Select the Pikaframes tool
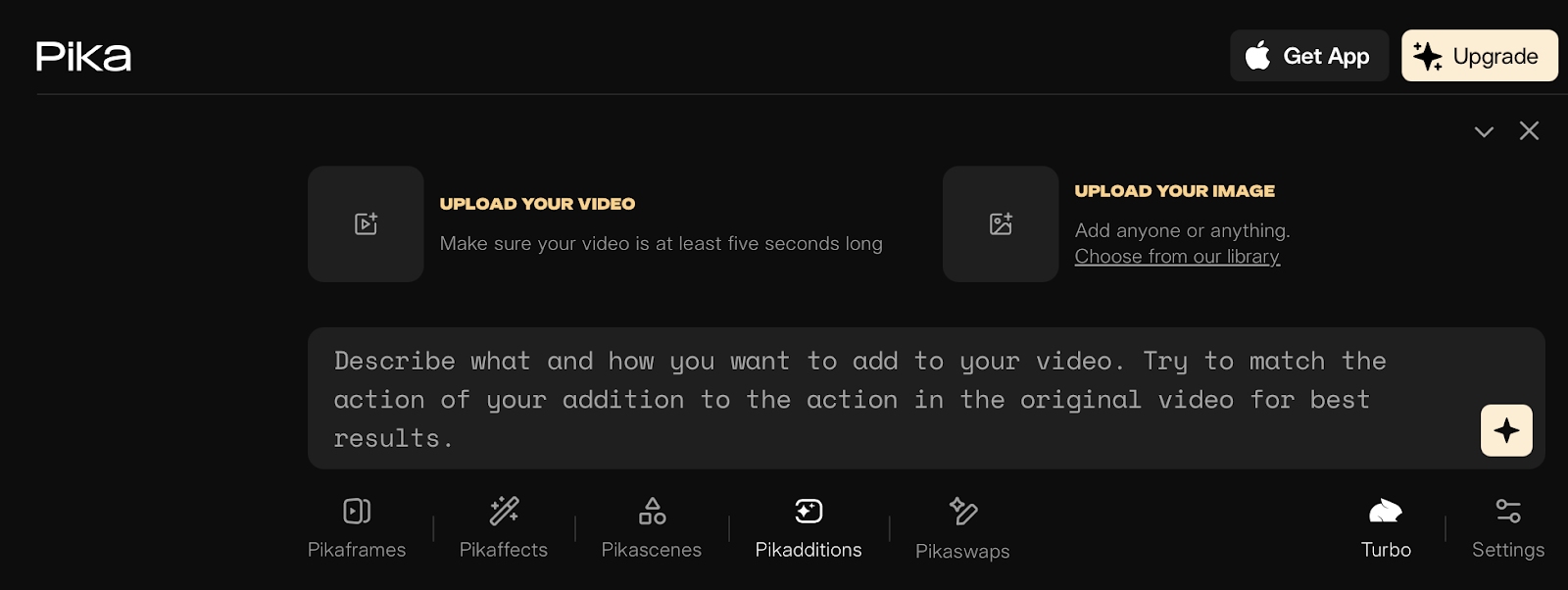Image resolution: width=1568 pixels, height=590 pixels. [357, 528]
